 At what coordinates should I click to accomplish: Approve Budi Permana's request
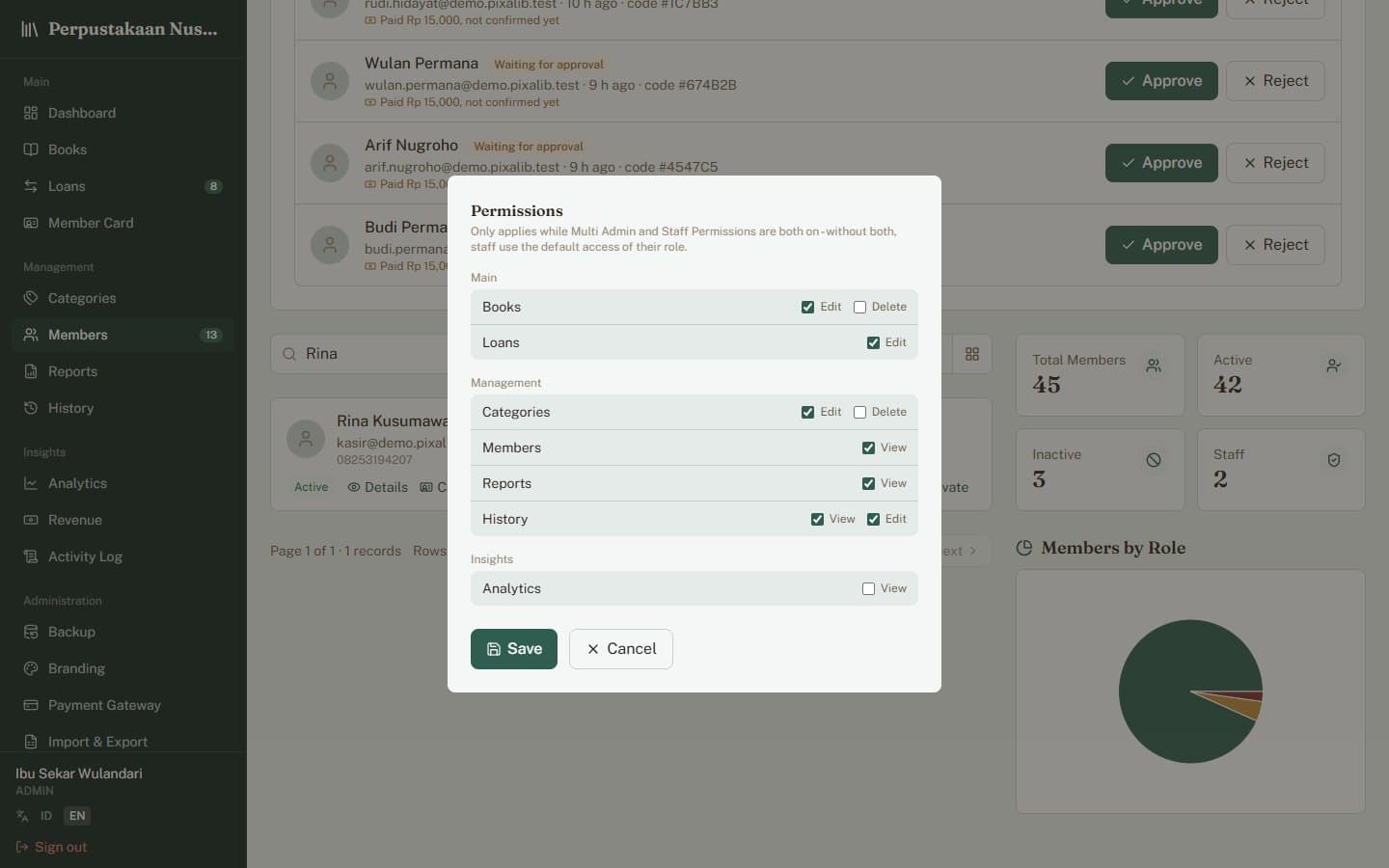pyautogui.click(x=1161, y=245)
